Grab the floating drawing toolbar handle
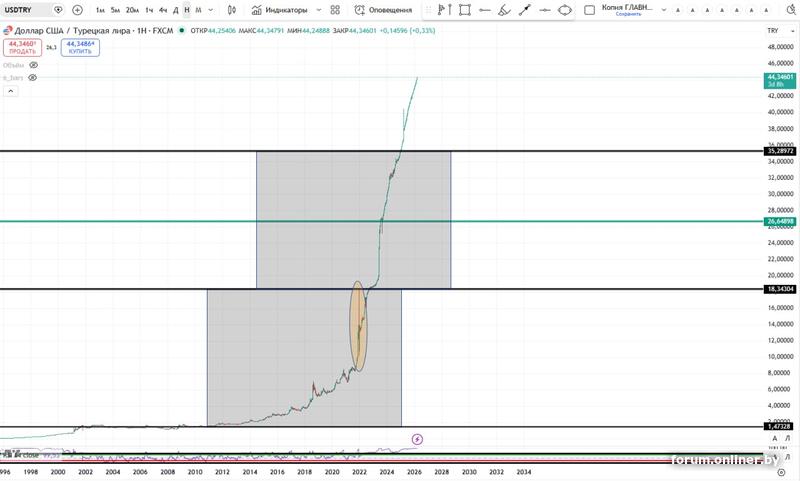 click(x=429, y=10)
